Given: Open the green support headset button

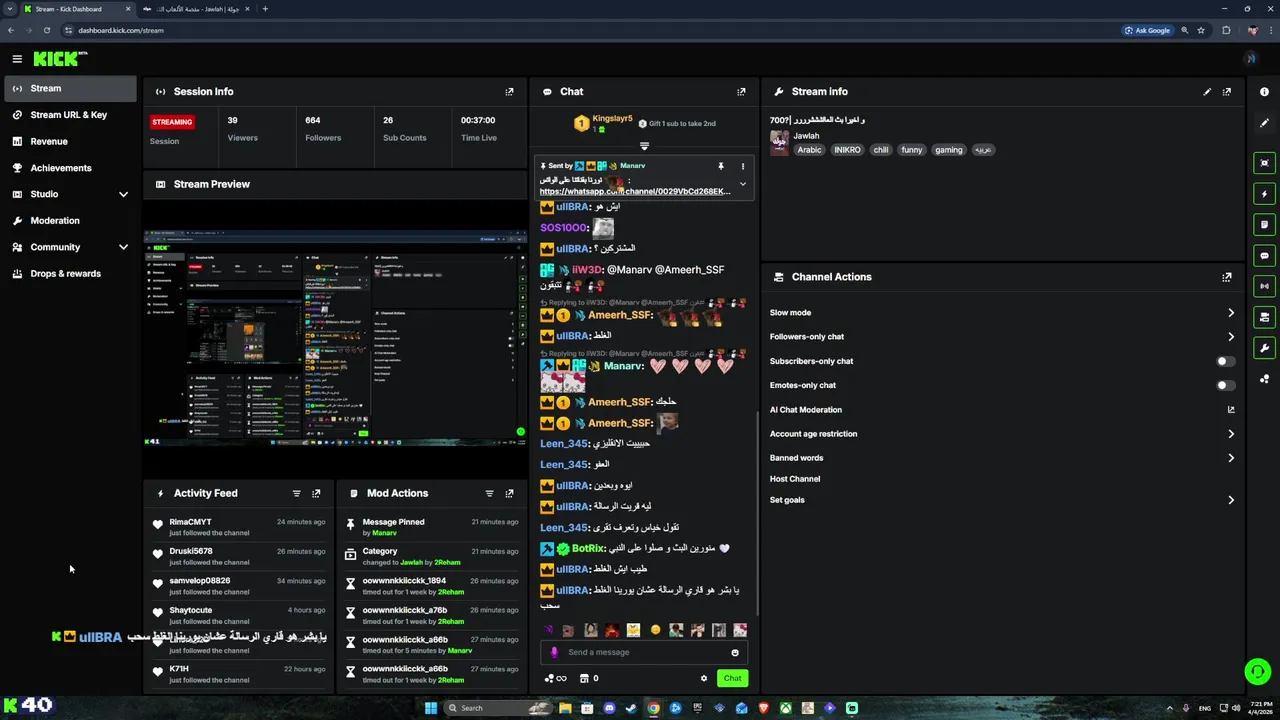Looking at the screenshot, I should [x=1258, y=672].
